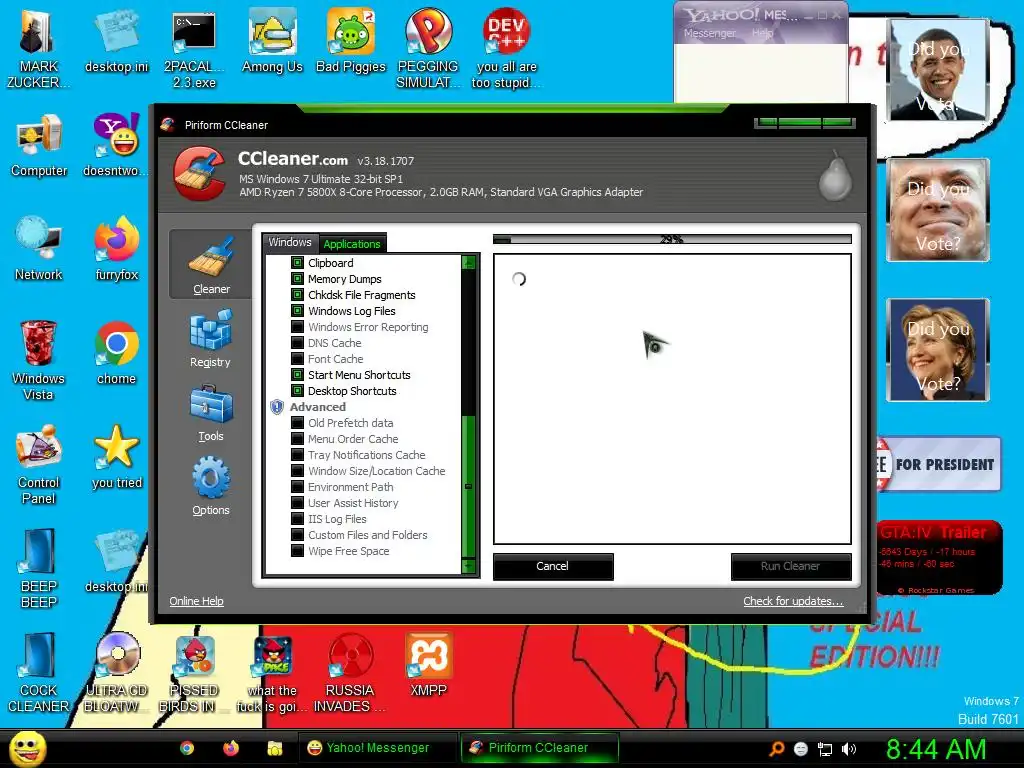The image size is (1024, 768).
Task: Click the green scrollbar of cleaner list
Action: click(x=468, y=485)
